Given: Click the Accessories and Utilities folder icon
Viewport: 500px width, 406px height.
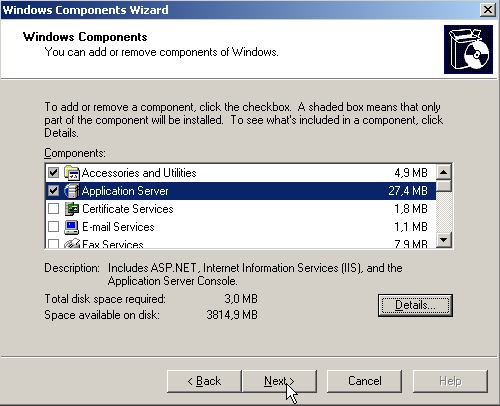Looking at the screenshot, I should coord(72,173).
